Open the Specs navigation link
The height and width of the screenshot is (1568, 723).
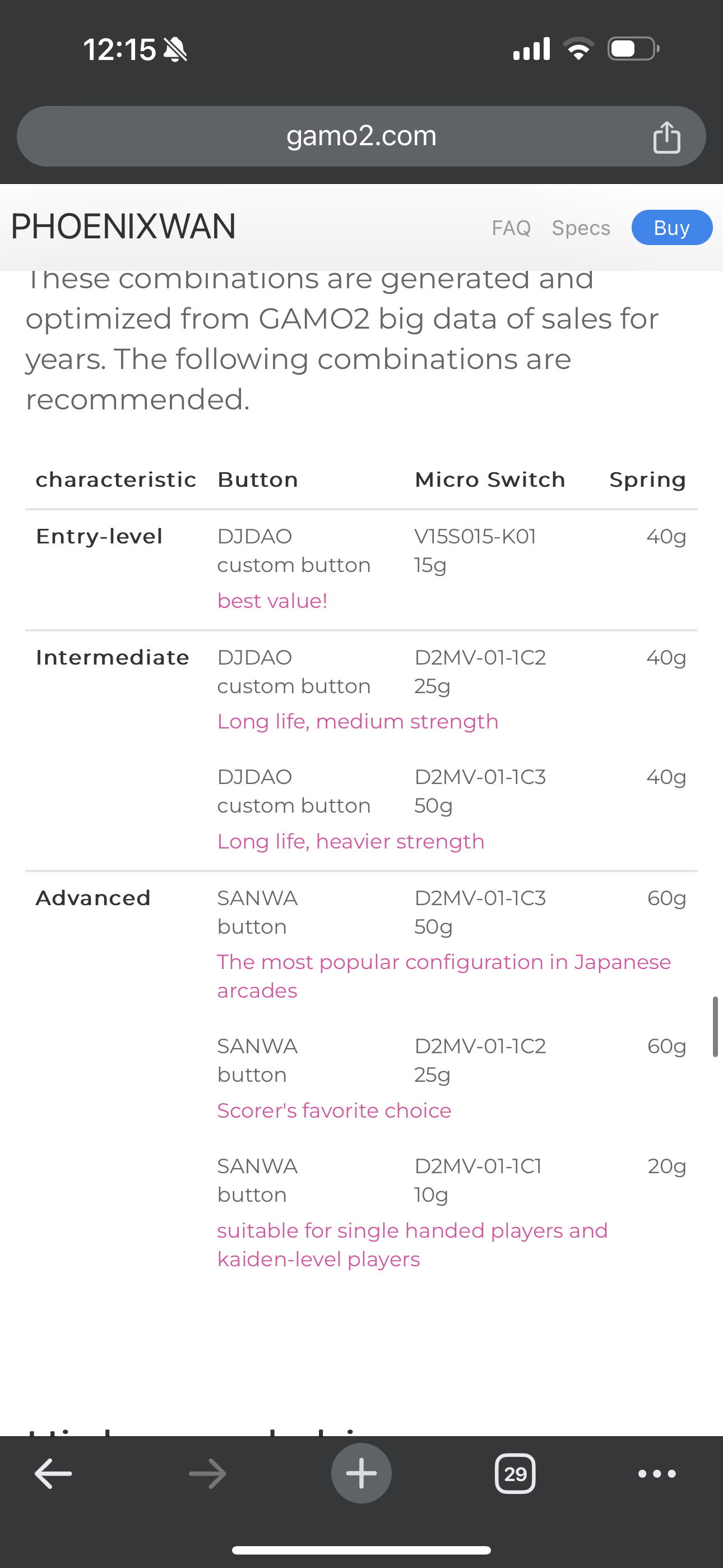click(x=581, y=228)
